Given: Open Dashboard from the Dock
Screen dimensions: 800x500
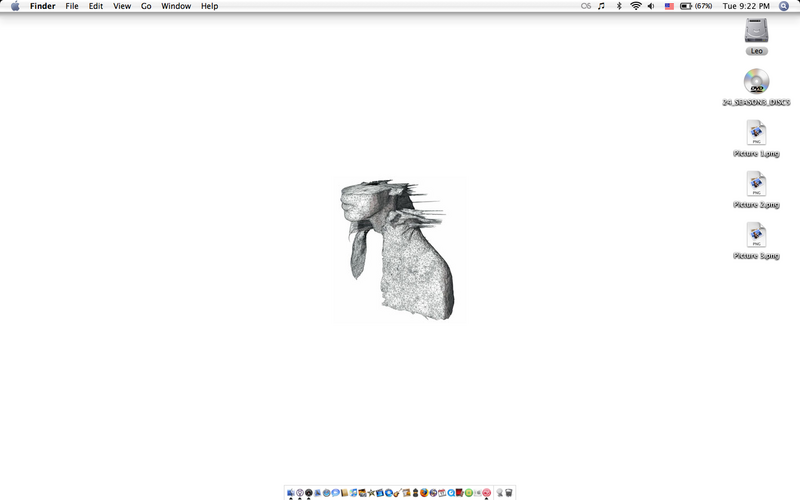Looking at the screenshot, I should pos(309,493).
